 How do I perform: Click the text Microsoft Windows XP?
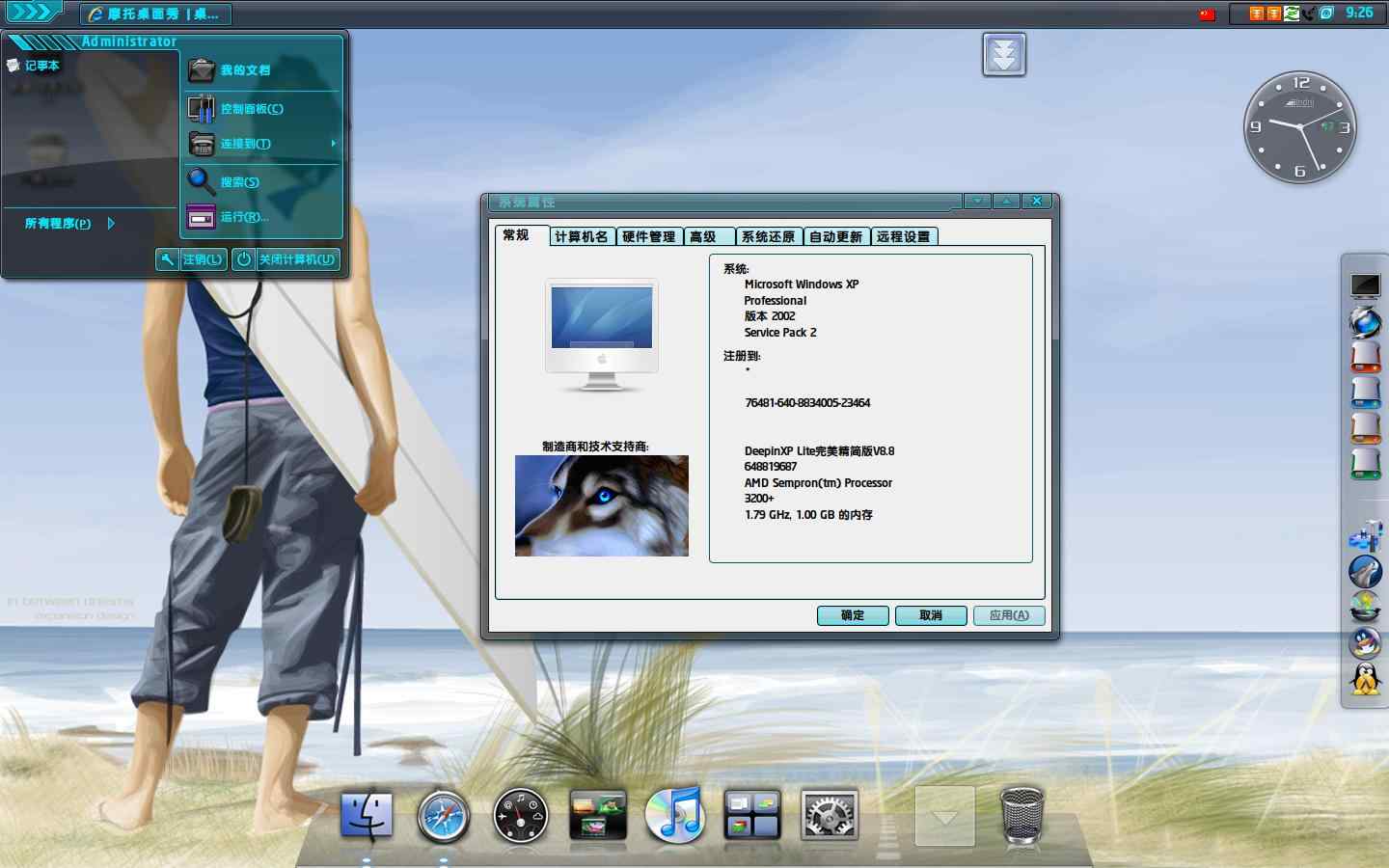(x=801, y=285)
